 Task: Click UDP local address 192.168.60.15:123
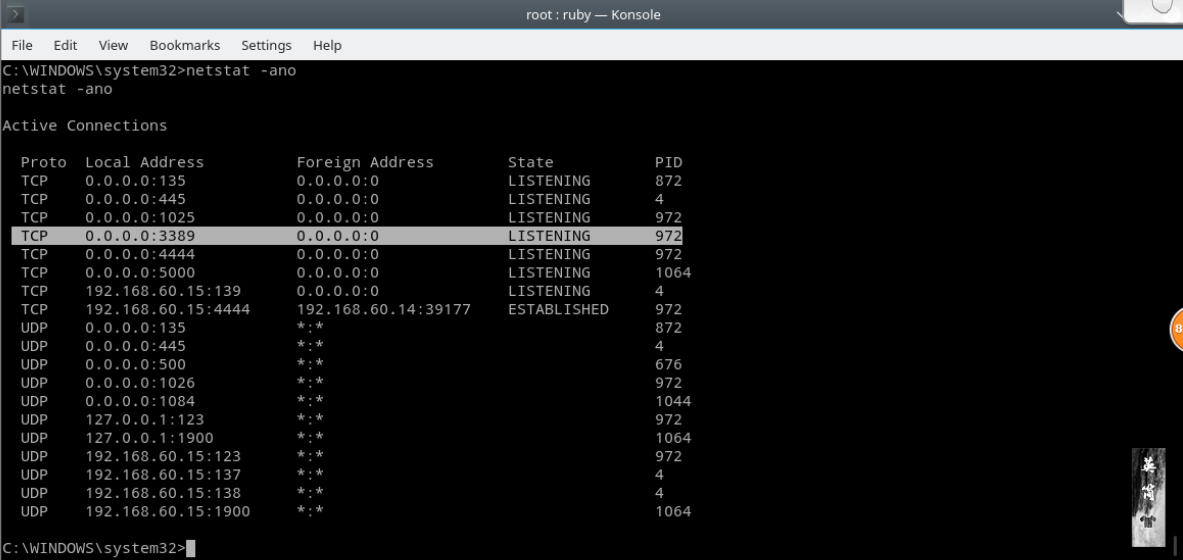click(x=163, y=457)
